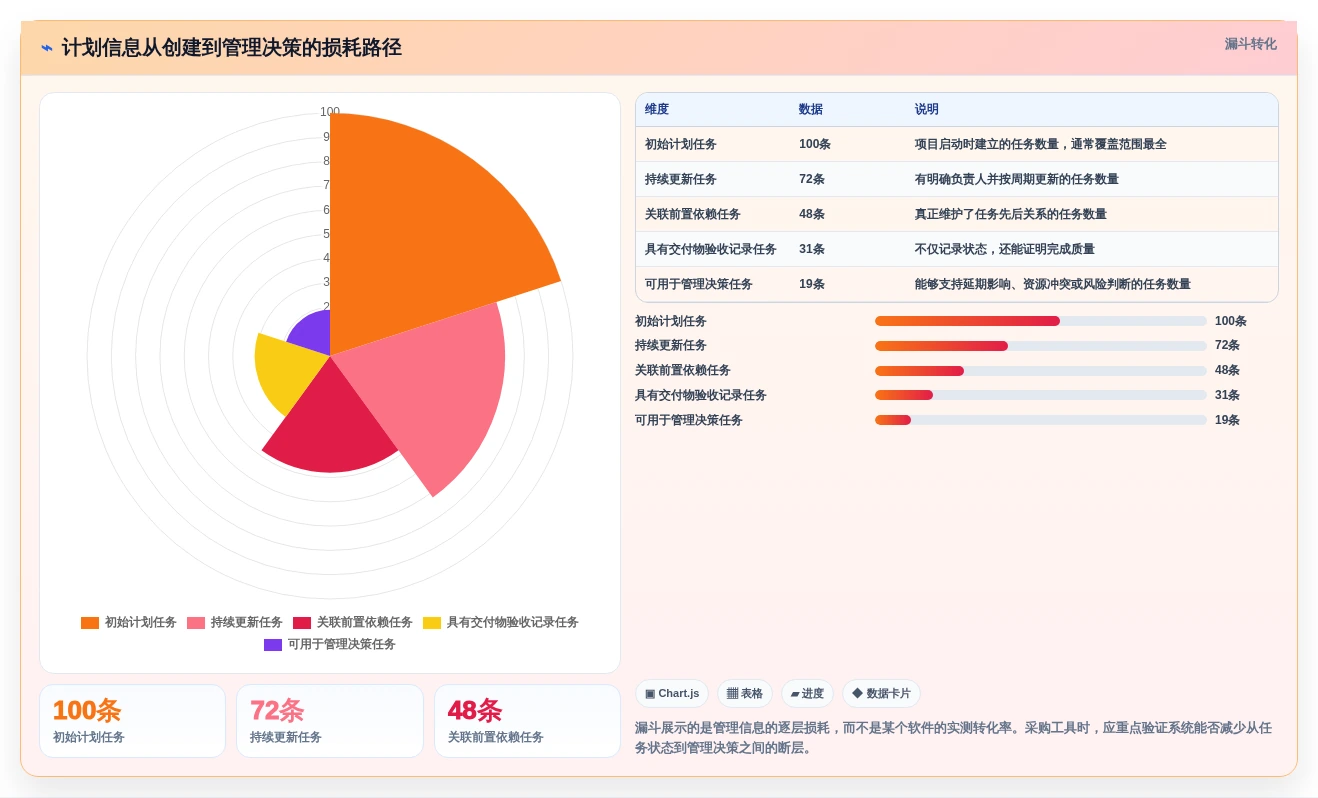Click the 31条 value in the table

[812, 249]
